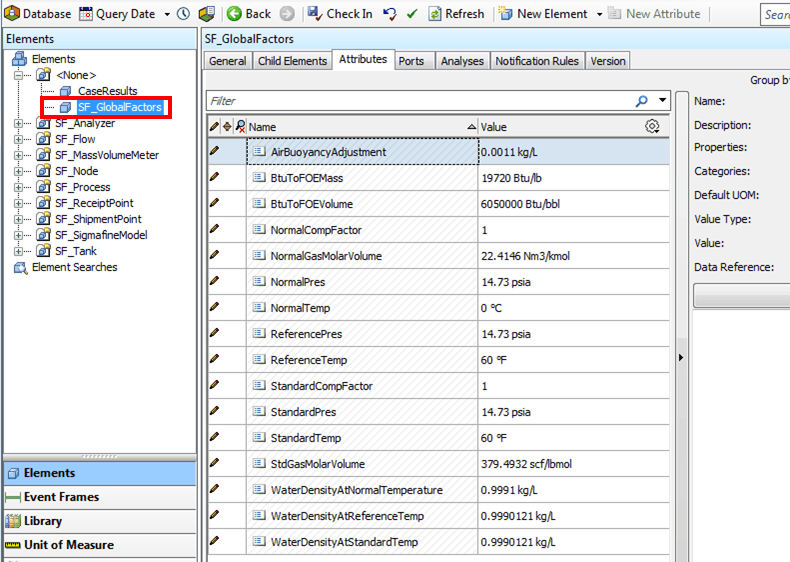
Task: Expand the SF_MassVolumeMeter tree node
Action: pyautogui.click(x=19, y=155)
